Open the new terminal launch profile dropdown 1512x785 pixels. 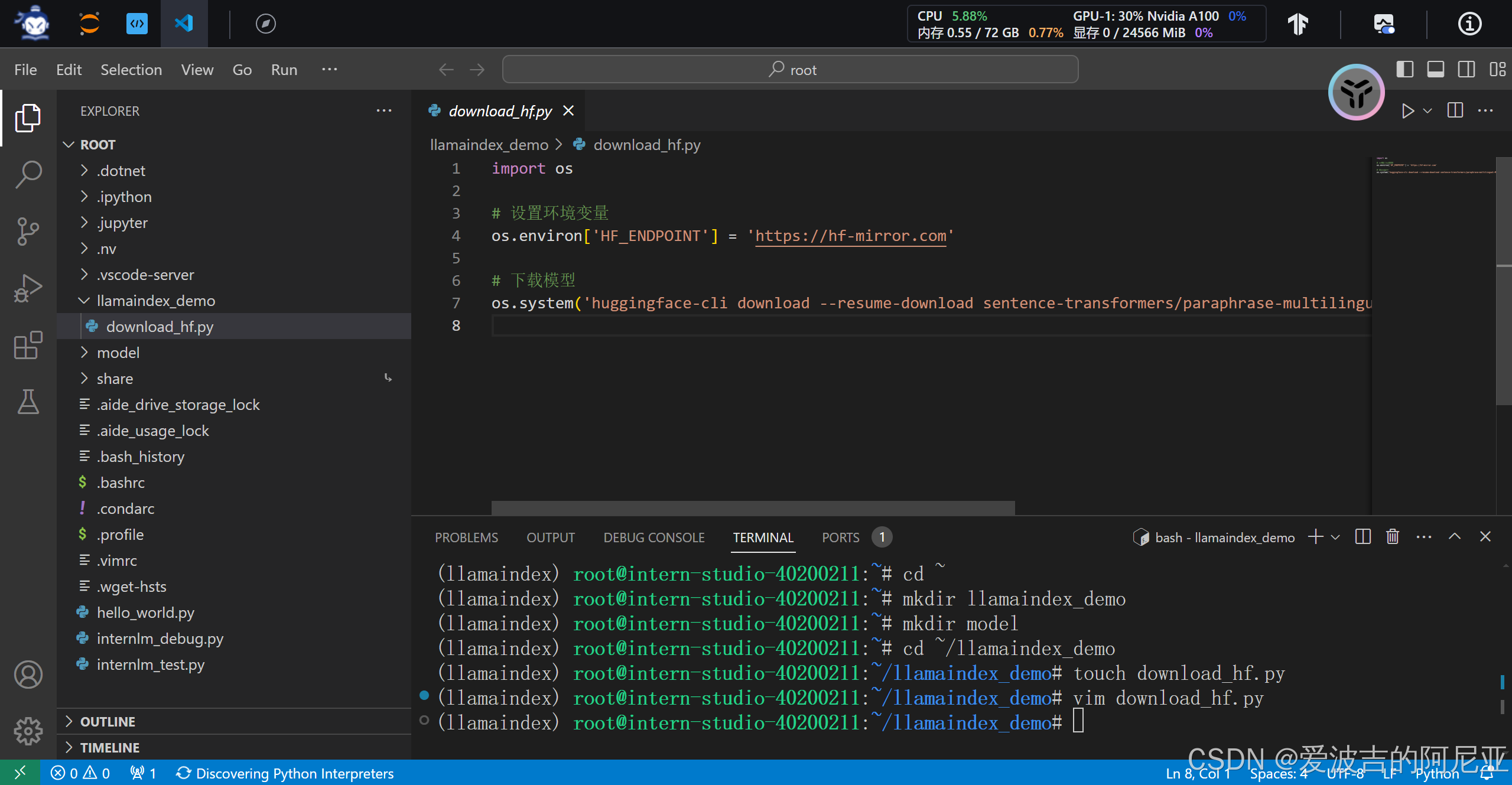click(1336, 537)
